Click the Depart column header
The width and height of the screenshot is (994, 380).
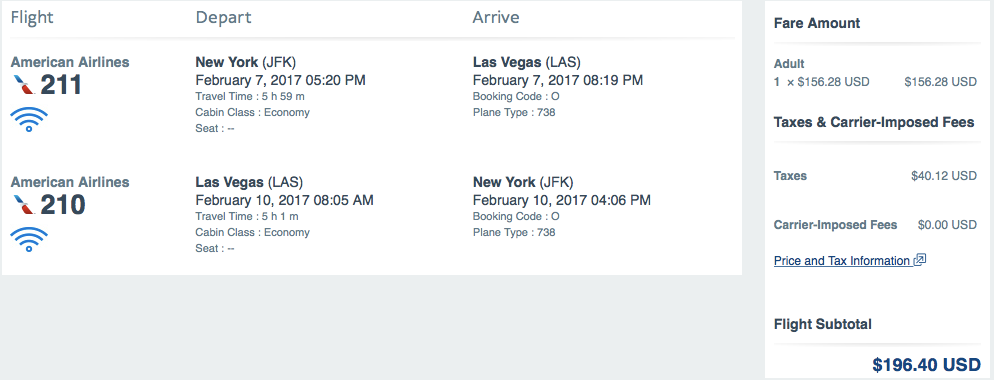click(223, 18)
